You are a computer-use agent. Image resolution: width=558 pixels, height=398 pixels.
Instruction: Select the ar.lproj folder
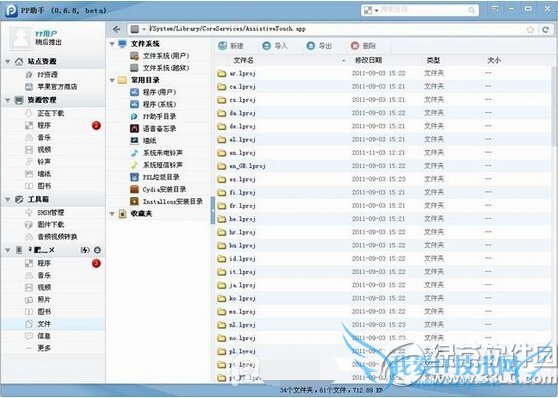[237, 74]
